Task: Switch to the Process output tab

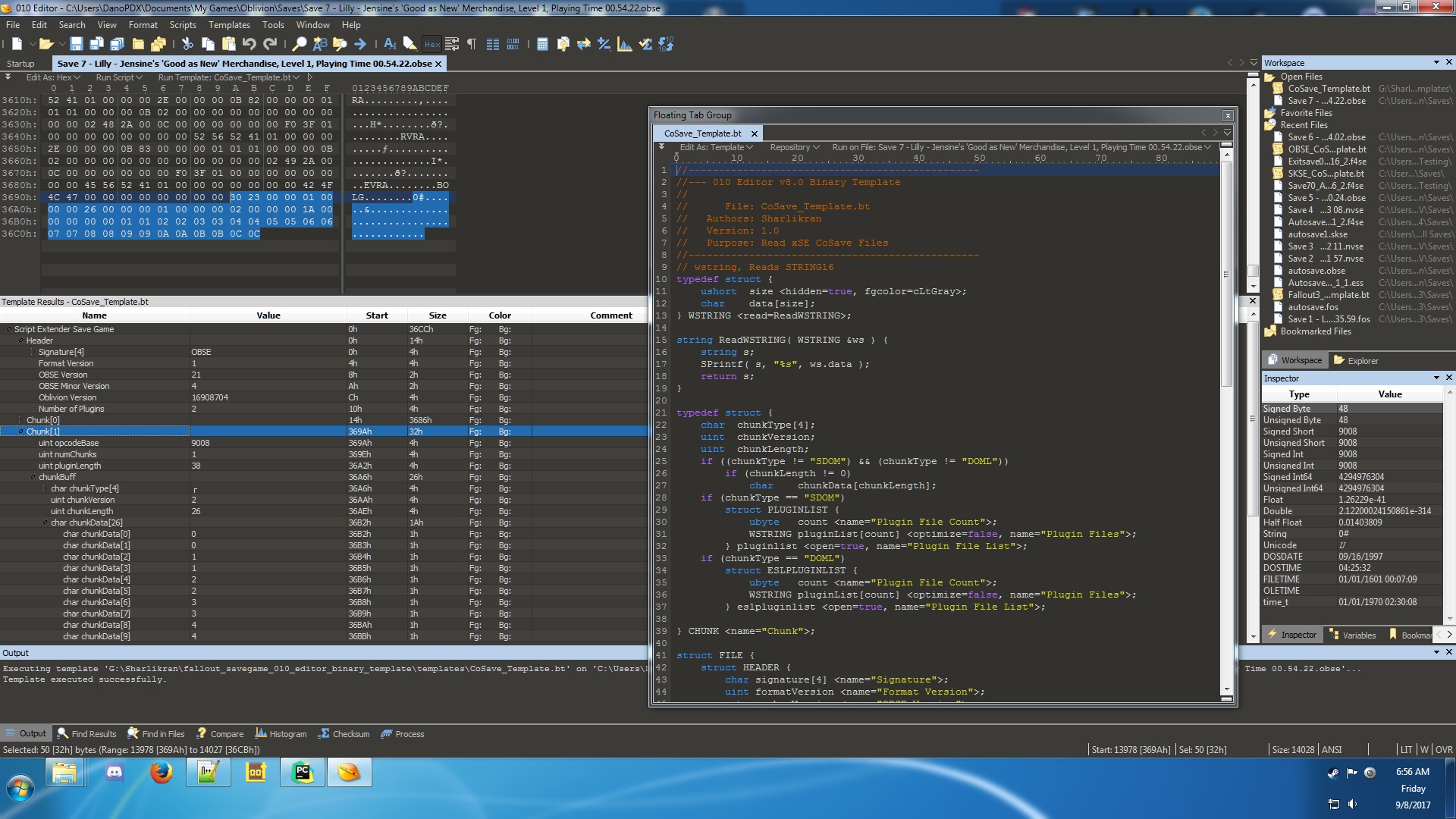Action: [x=403, y=733]
